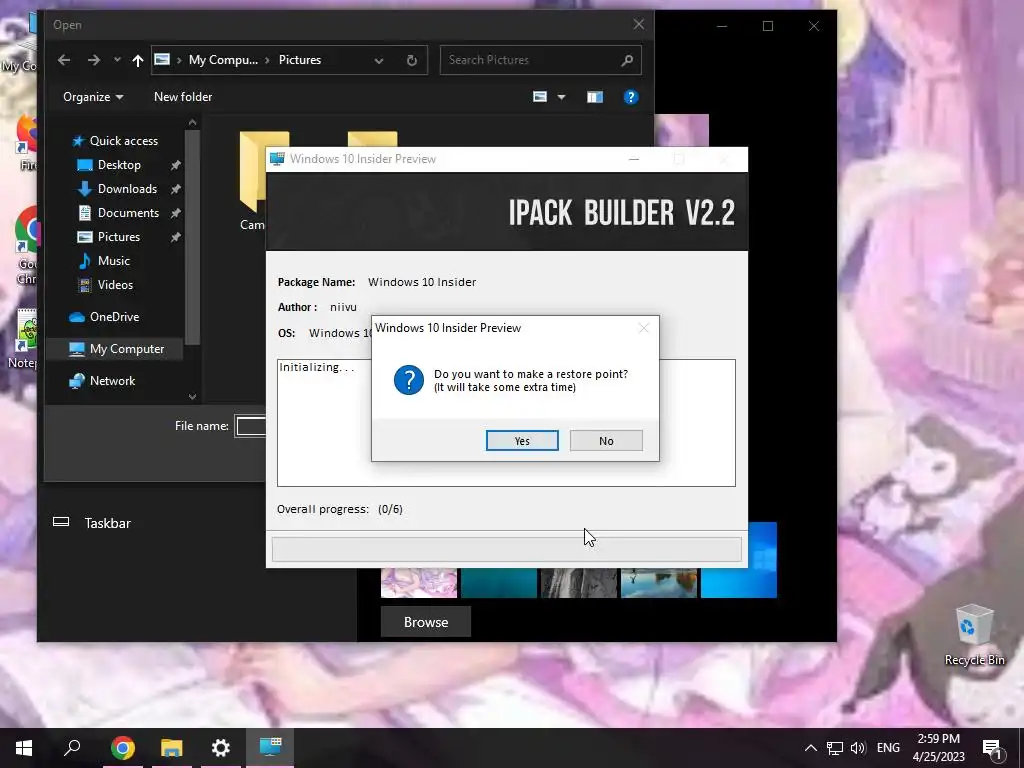Image resolution: width=1024 pixels, height=768 pixels.
Task: Go up one folder level in Open dialog
Action: tap(137, 60)
